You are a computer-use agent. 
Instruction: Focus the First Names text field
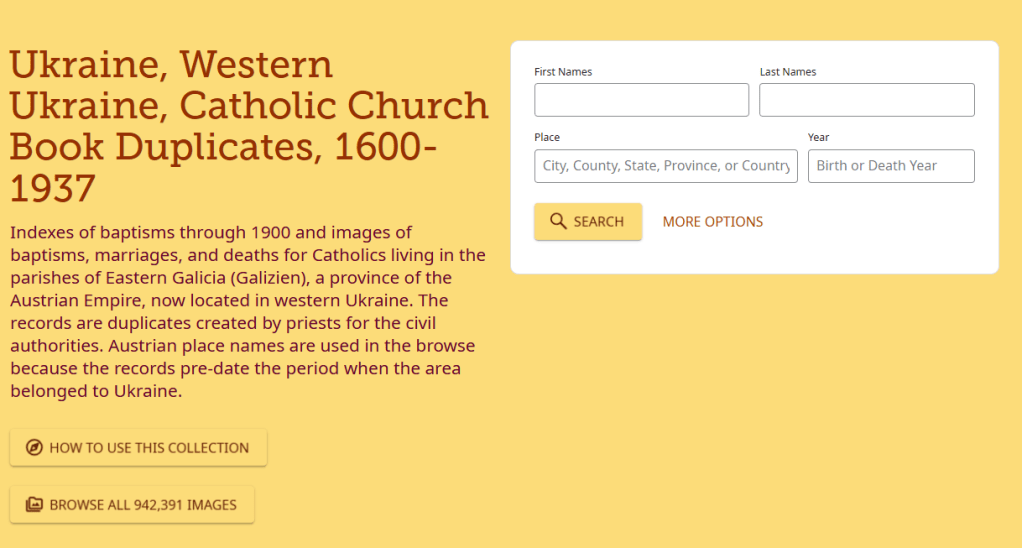641,100
